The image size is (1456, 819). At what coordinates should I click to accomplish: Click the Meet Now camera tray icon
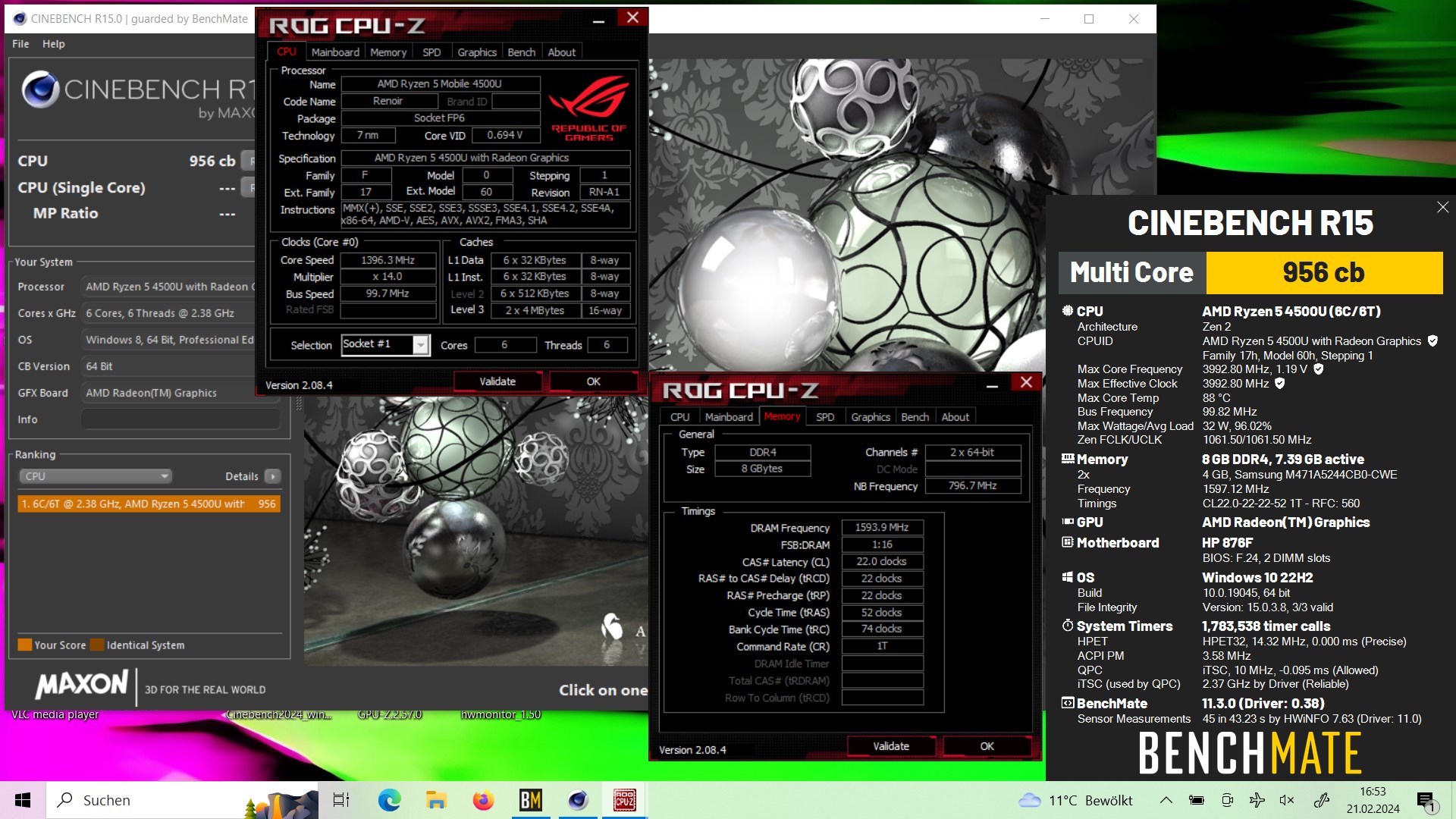[x=1227, y=800]
